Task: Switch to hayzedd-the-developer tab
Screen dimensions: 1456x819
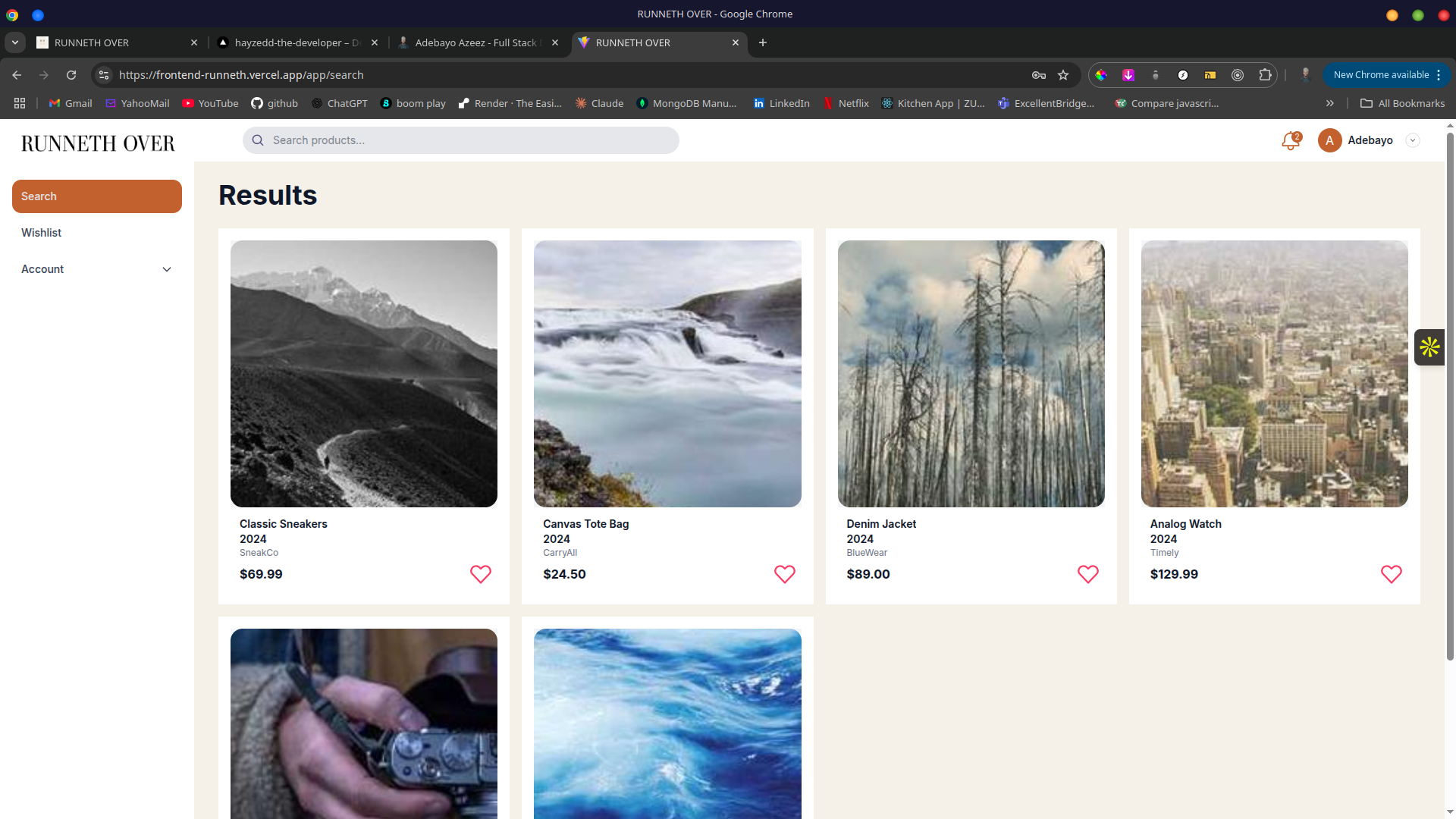Action: pyautogui.click(x=297, y=42)
